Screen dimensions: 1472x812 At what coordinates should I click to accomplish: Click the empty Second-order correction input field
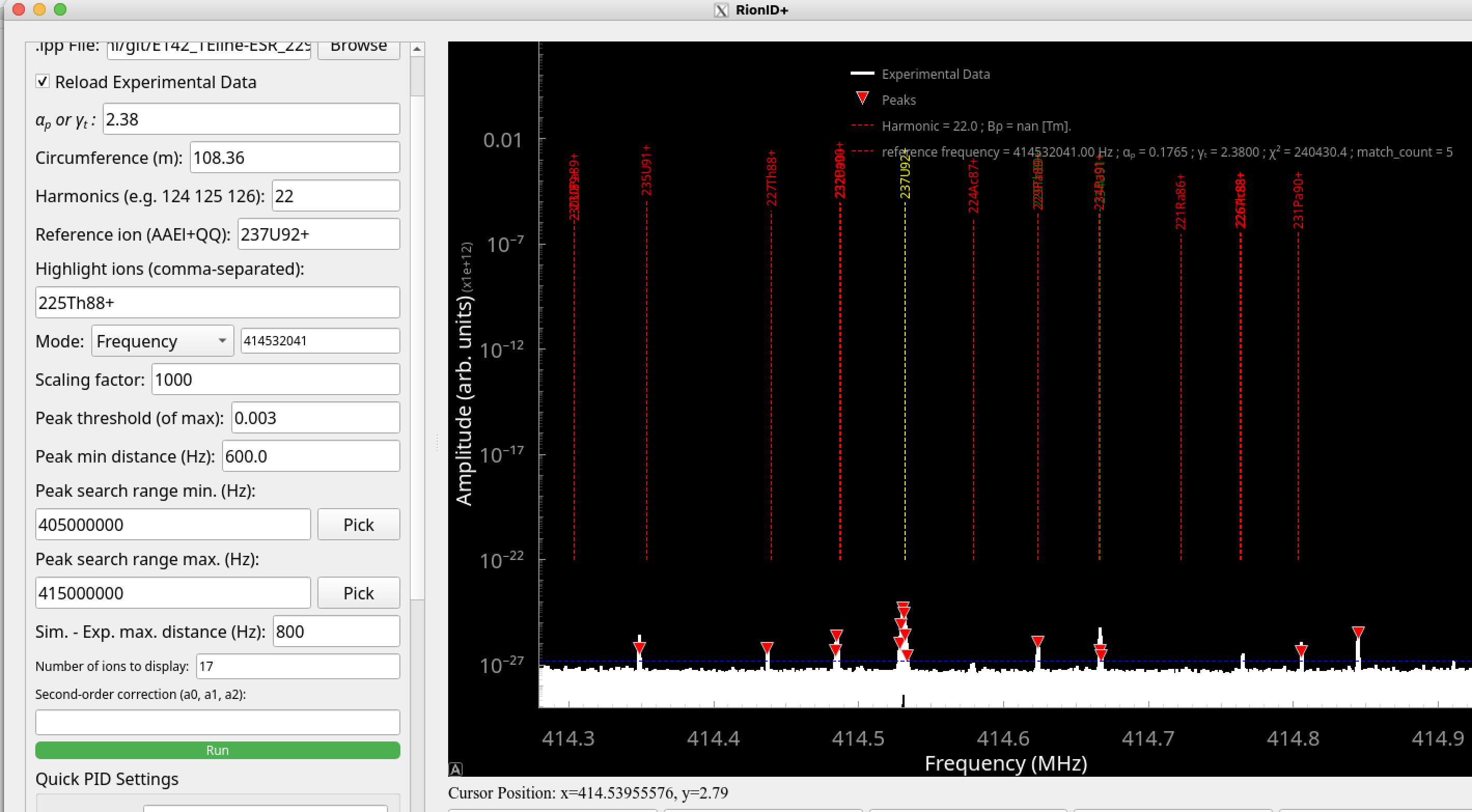218,722
